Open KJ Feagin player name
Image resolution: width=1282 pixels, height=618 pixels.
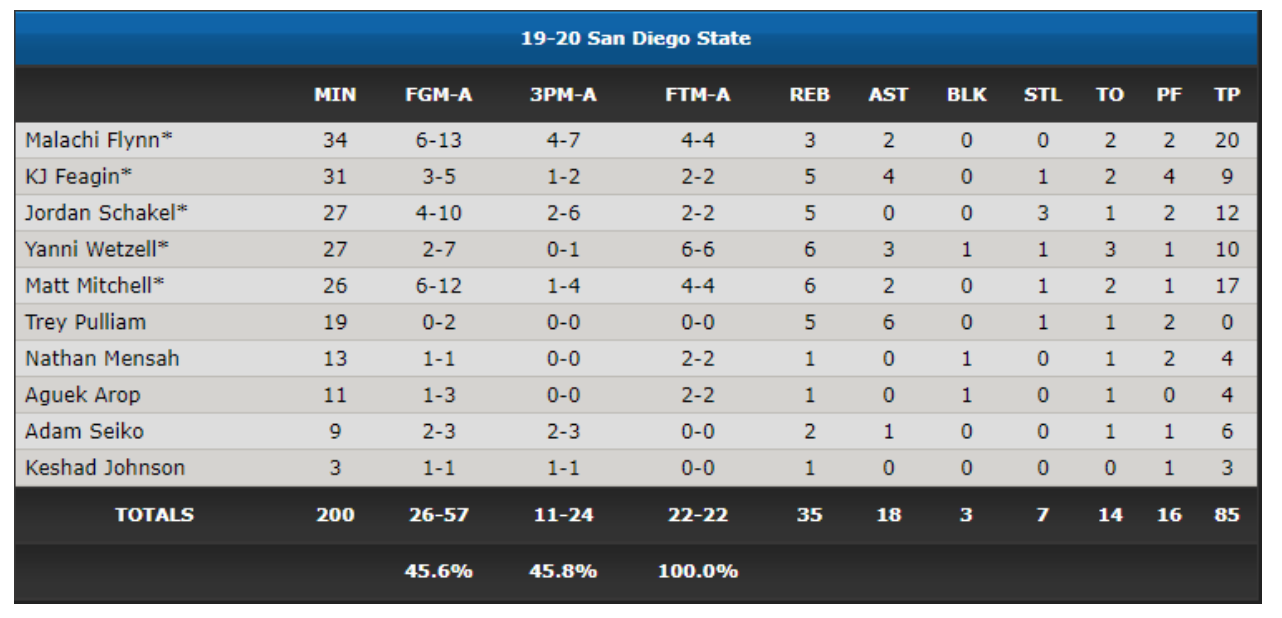pos(79,177)
